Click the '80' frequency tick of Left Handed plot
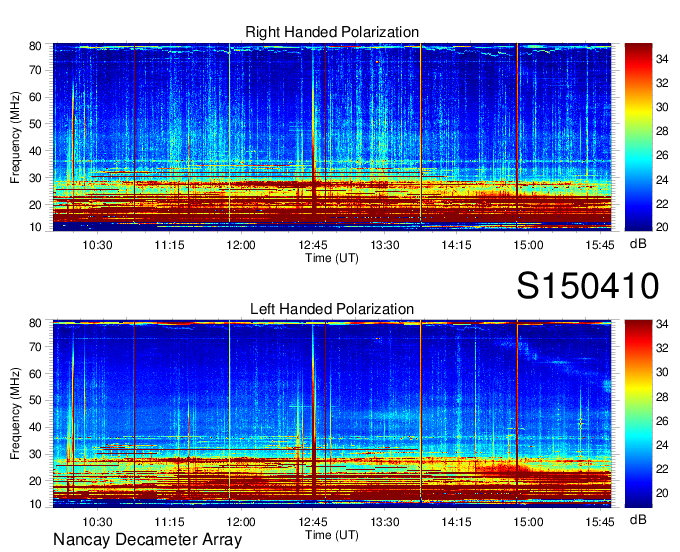The width and height of the screenshot is (680, 552). pos(35,323)
